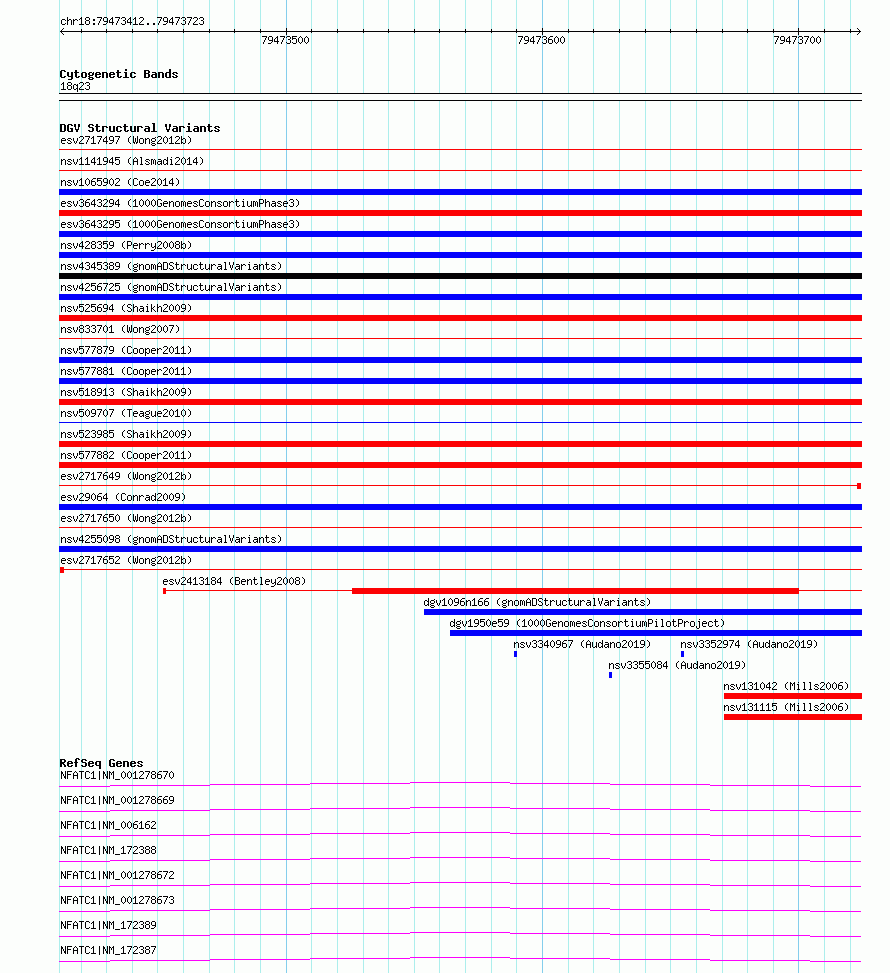
Task: Open transcript NFATC1|NM_001278673
Action: [117, 900]
